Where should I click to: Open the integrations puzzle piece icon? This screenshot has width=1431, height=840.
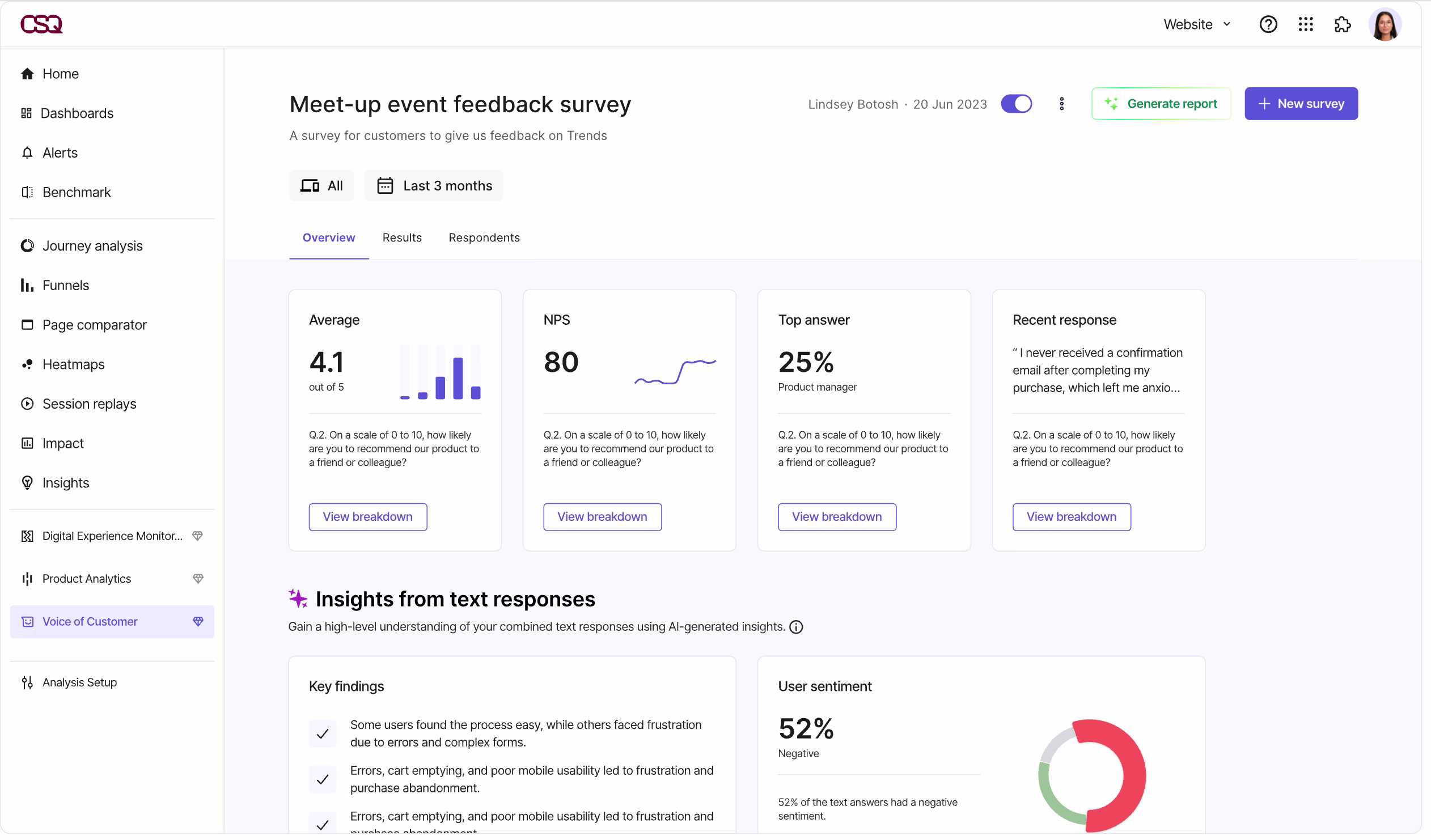1342,24
